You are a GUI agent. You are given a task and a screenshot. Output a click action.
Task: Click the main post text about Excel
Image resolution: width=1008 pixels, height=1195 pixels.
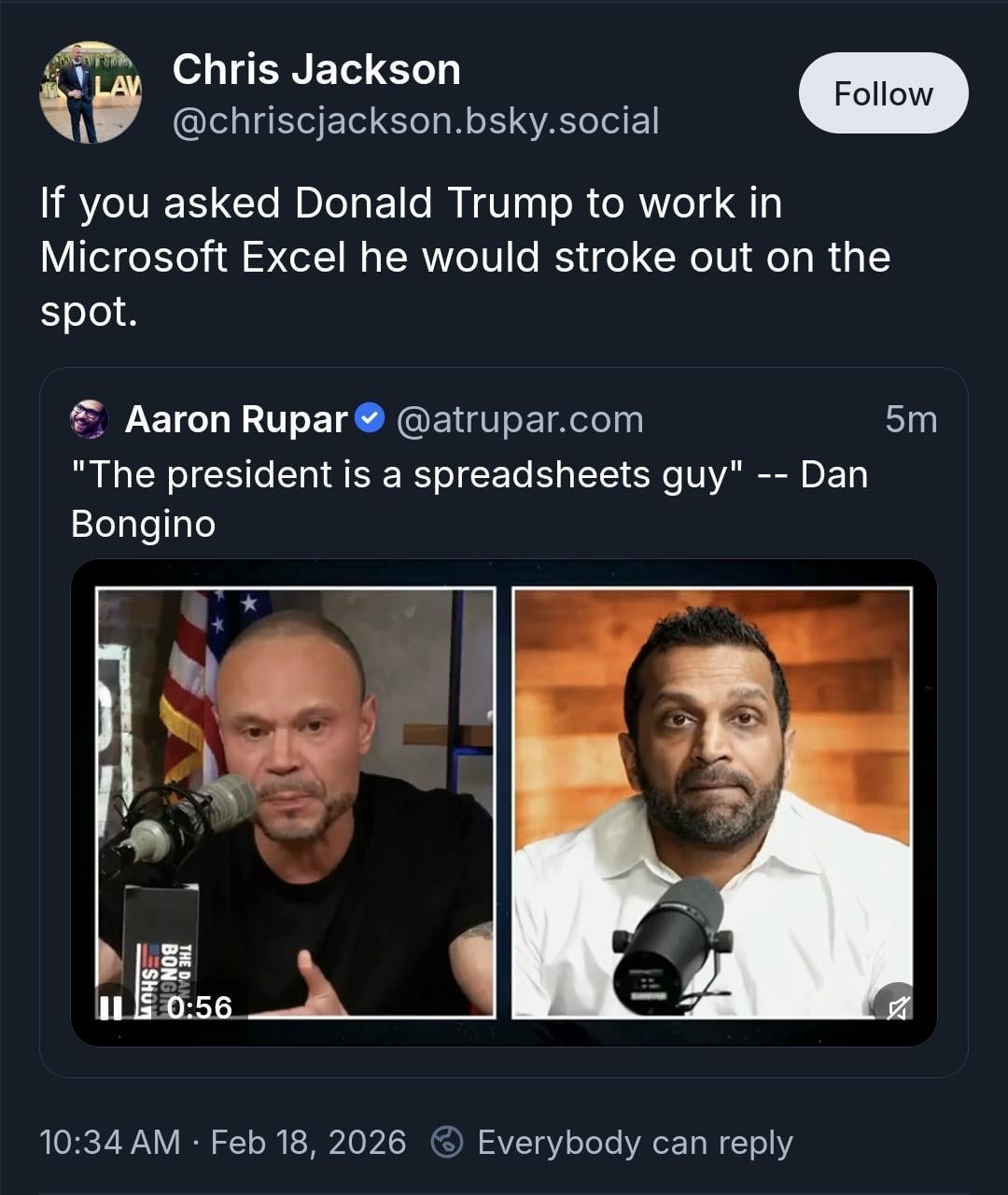tap(465, 257)
